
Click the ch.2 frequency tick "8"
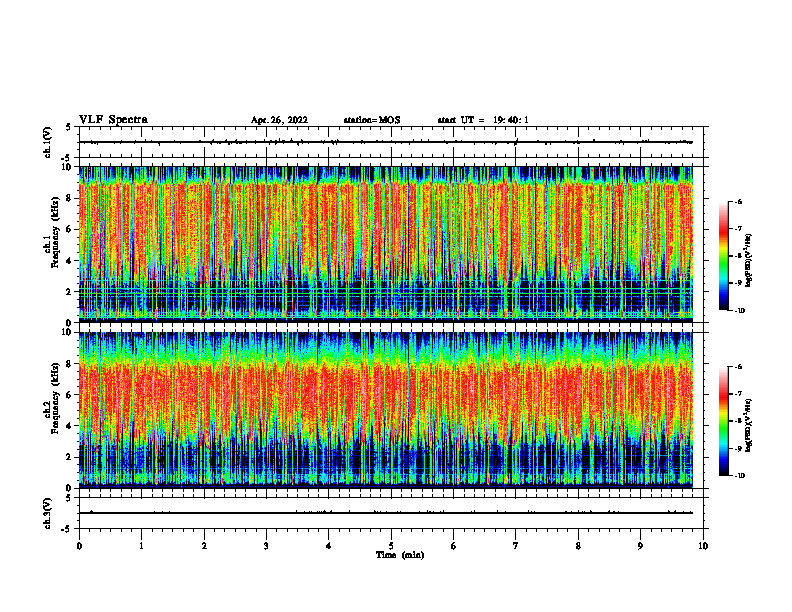click(x=70, y=364)
